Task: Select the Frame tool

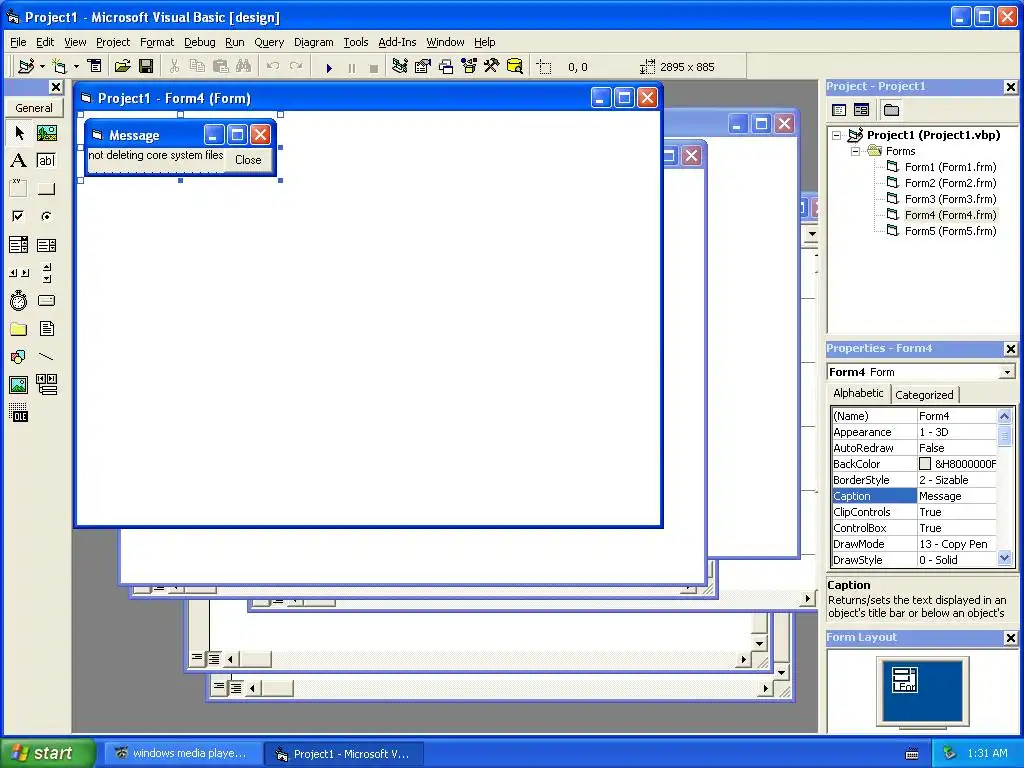Action: tap(19, 189)
